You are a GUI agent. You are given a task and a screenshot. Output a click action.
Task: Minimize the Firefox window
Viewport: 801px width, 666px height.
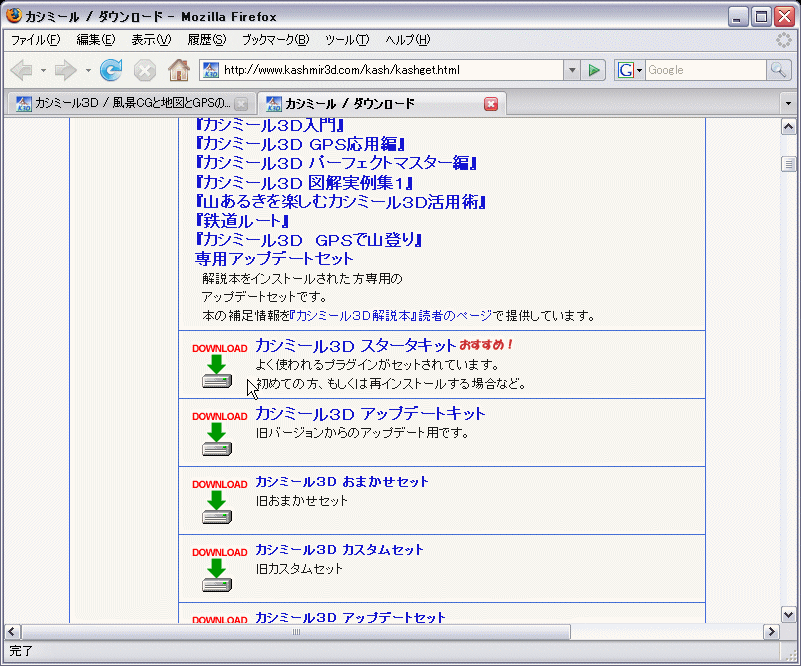[737, 17]
